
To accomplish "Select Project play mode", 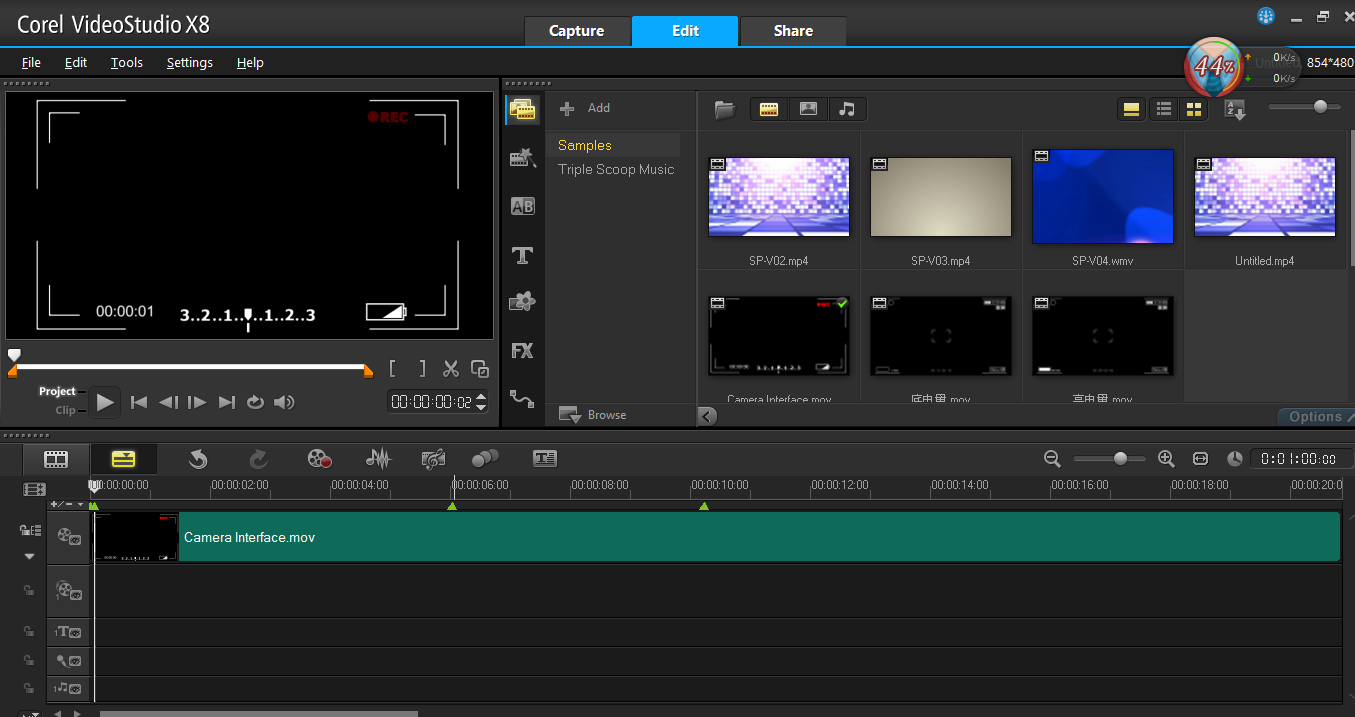I will coord(57,391).
